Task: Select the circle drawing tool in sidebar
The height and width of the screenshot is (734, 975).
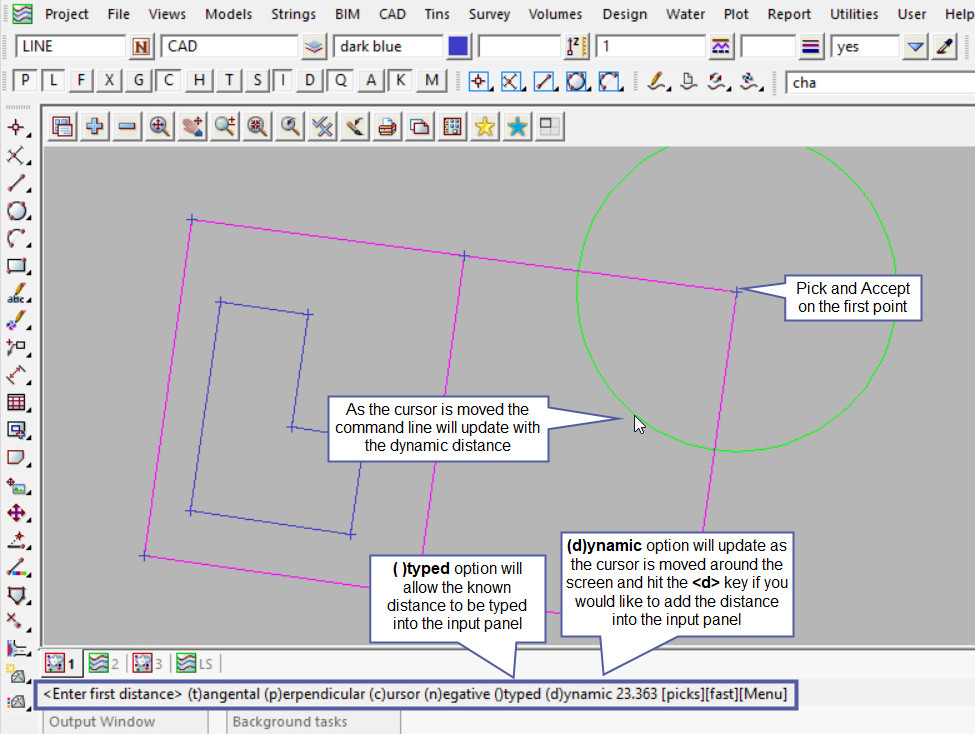Action: coord(16,211)
